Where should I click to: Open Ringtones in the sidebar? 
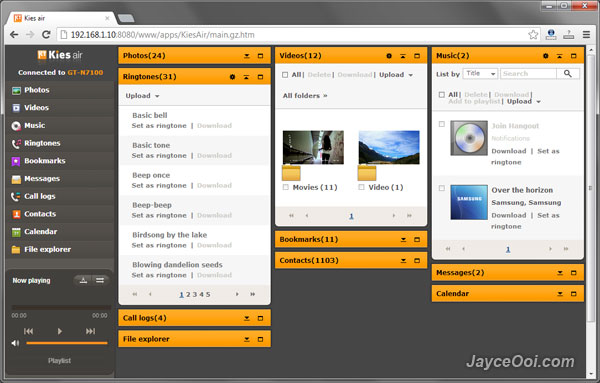point(42,143)
